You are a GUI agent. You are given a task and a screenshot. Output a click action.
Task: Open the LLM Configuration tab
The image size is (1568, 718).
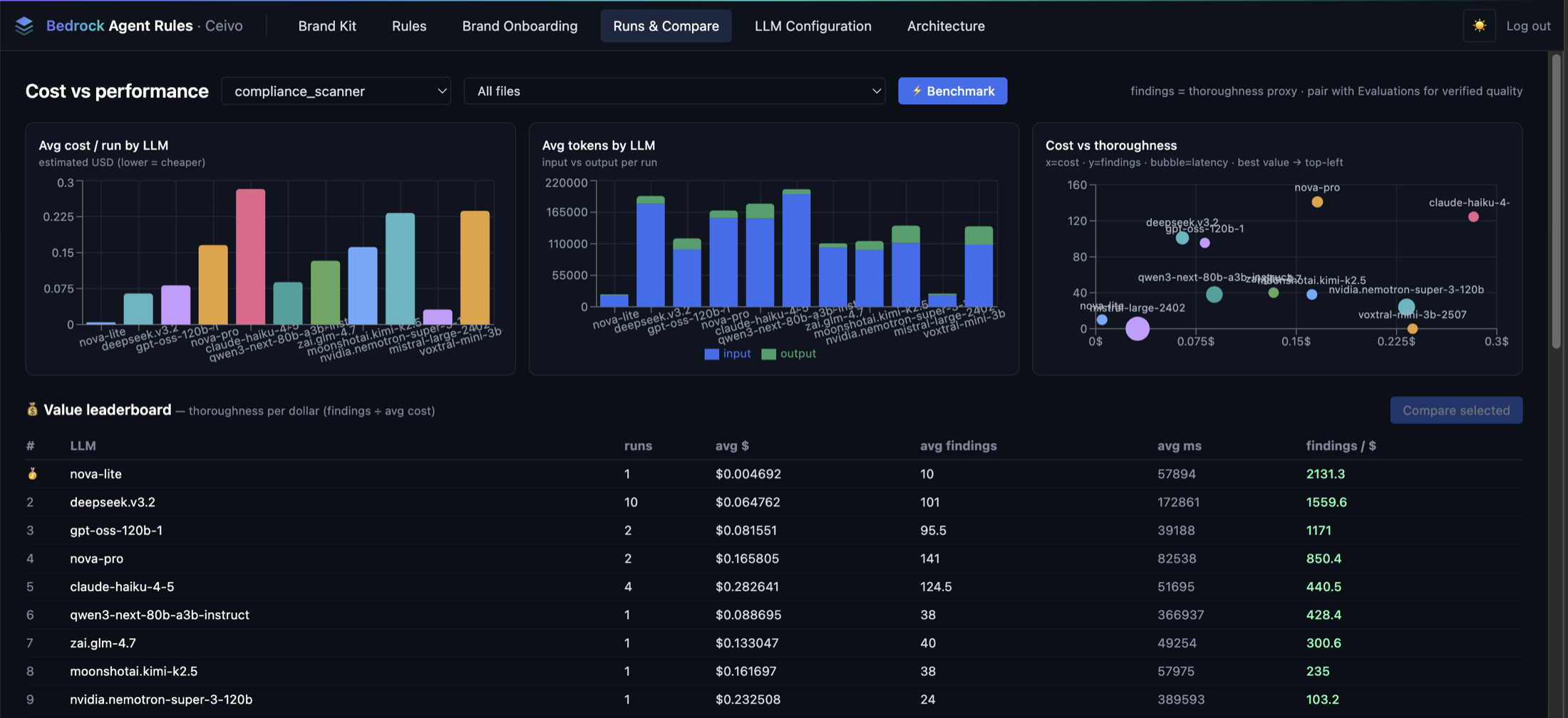pyautogui.click(x=813, y=26)
